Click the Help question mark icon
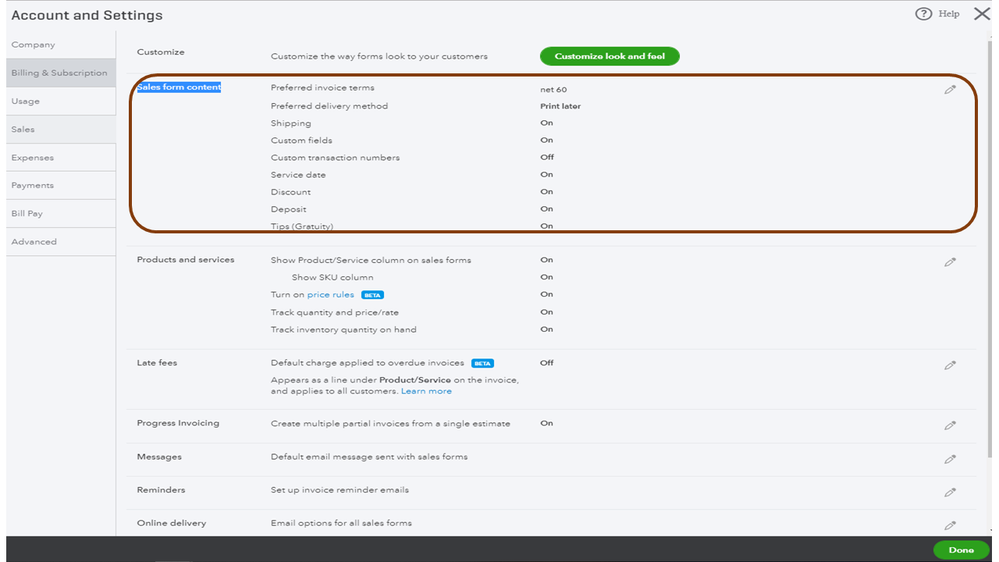 [923, 14]
